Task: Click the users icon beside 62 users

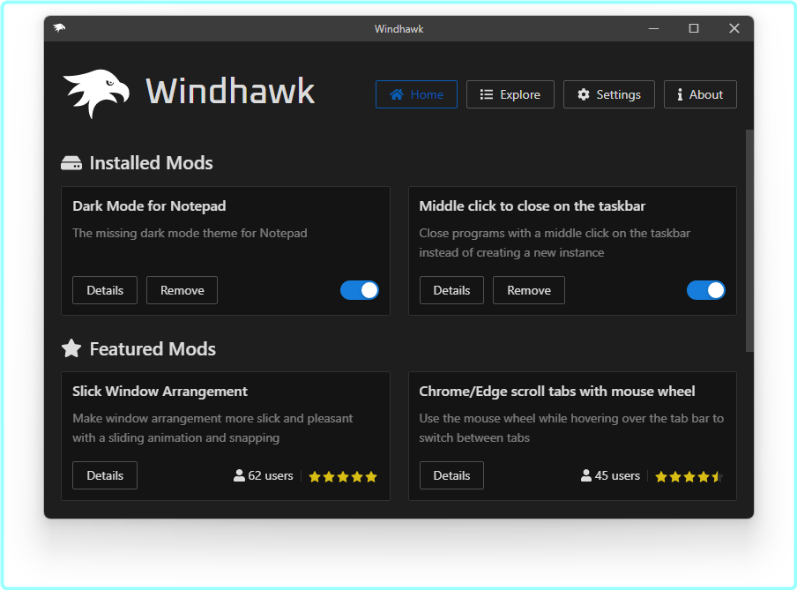Action: [x=239, y=476]
